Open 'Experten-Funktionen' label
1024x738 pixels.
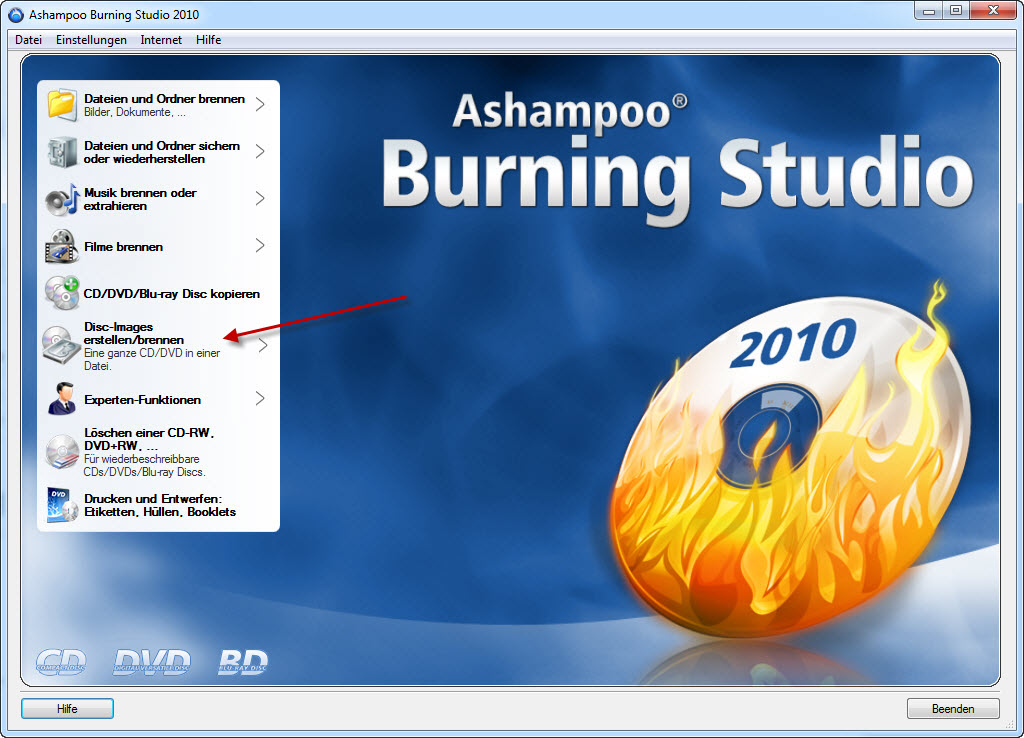coord(142,400)
